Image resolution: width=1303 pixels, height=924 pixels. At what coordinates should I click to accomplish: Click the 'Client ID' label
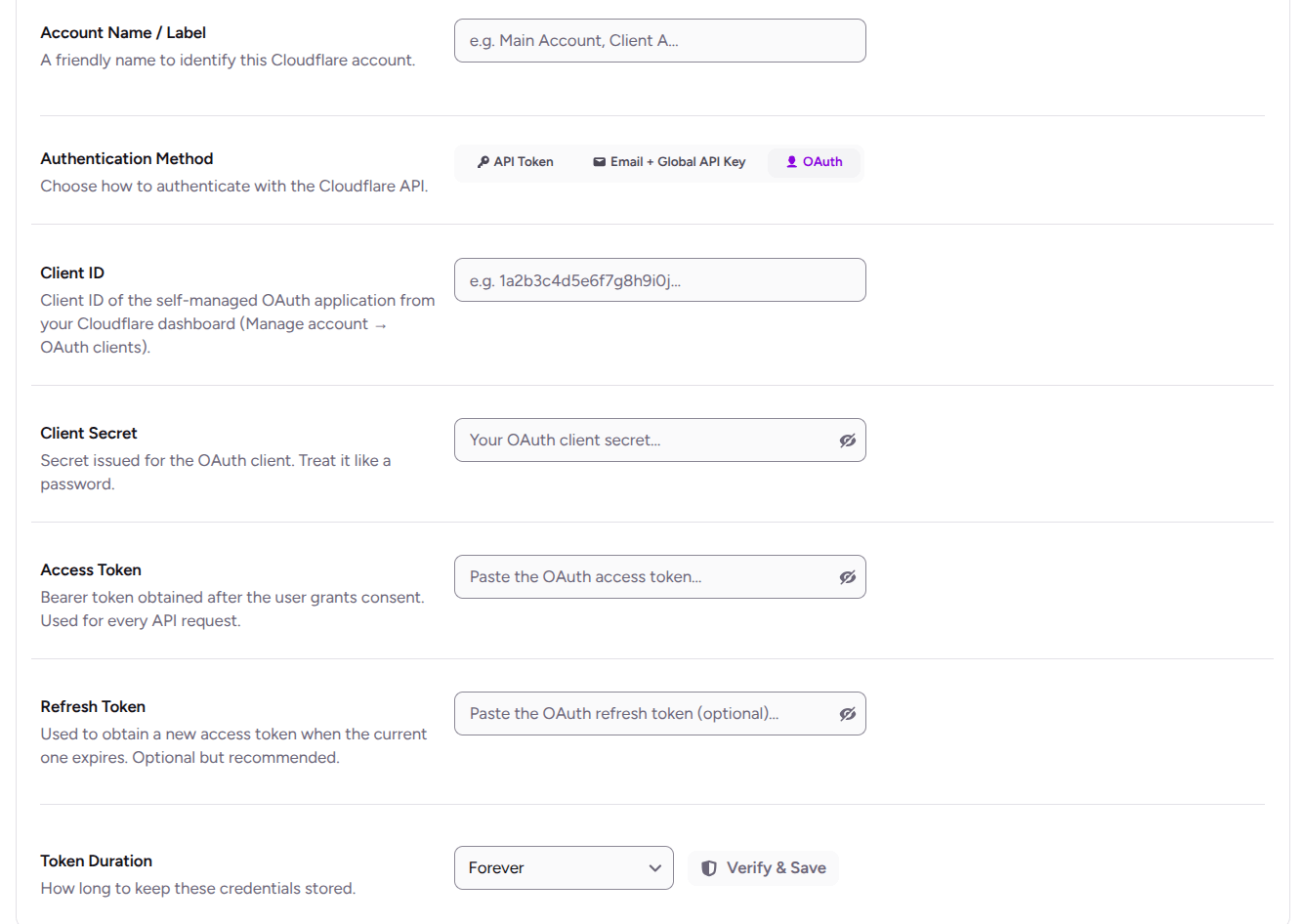72,273
